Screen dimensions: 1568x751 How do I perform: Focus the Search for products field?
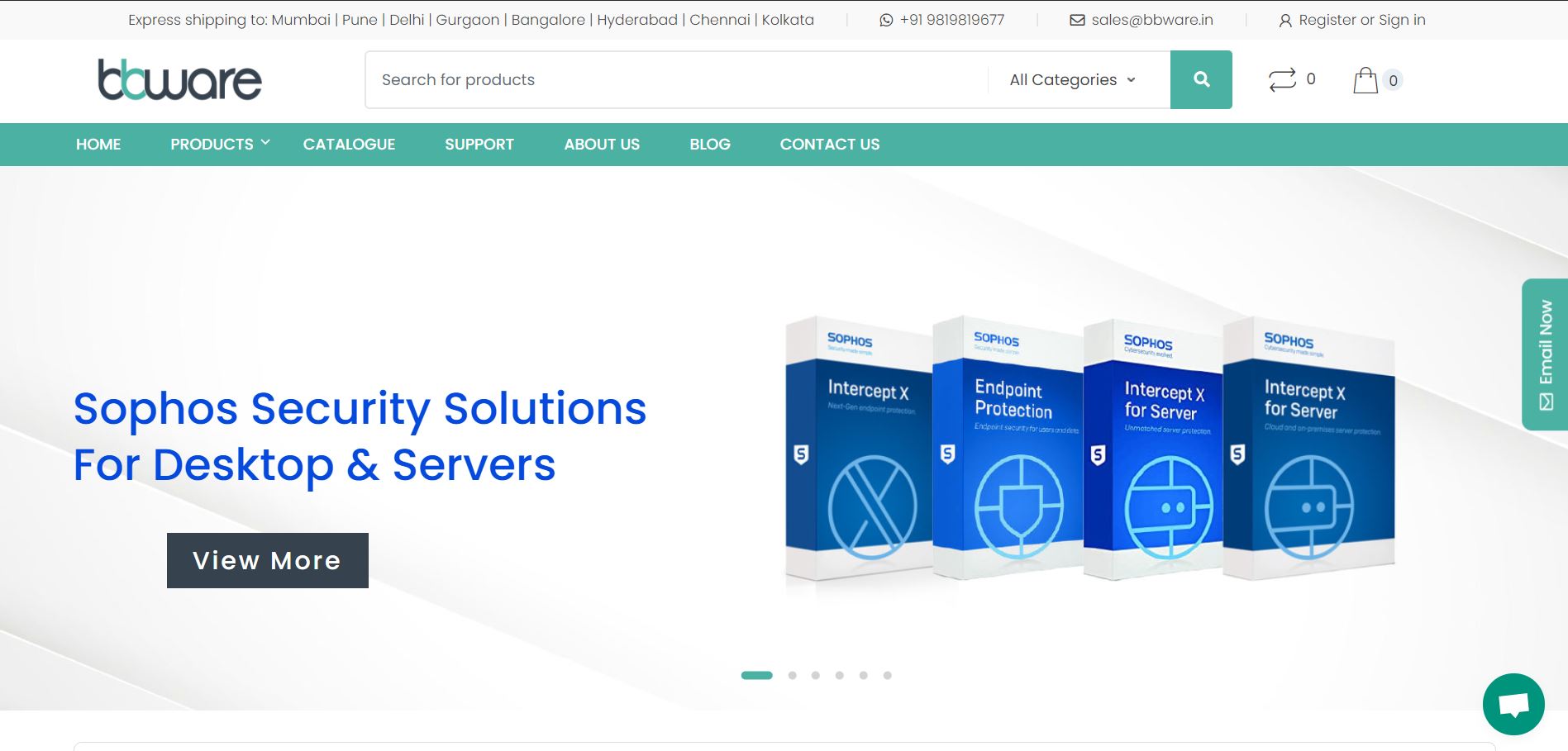[676, 80]
